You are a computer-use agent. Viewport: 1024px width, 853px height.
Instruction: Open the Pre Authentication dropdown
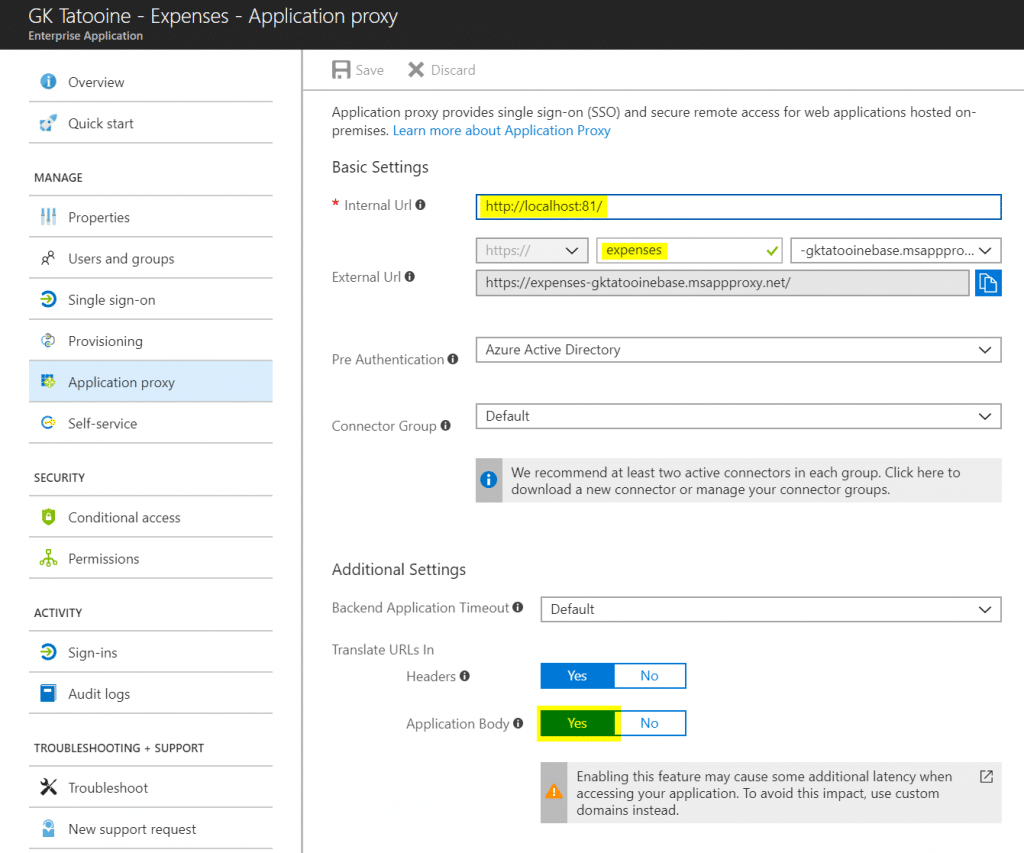click(x=738, y=350)
